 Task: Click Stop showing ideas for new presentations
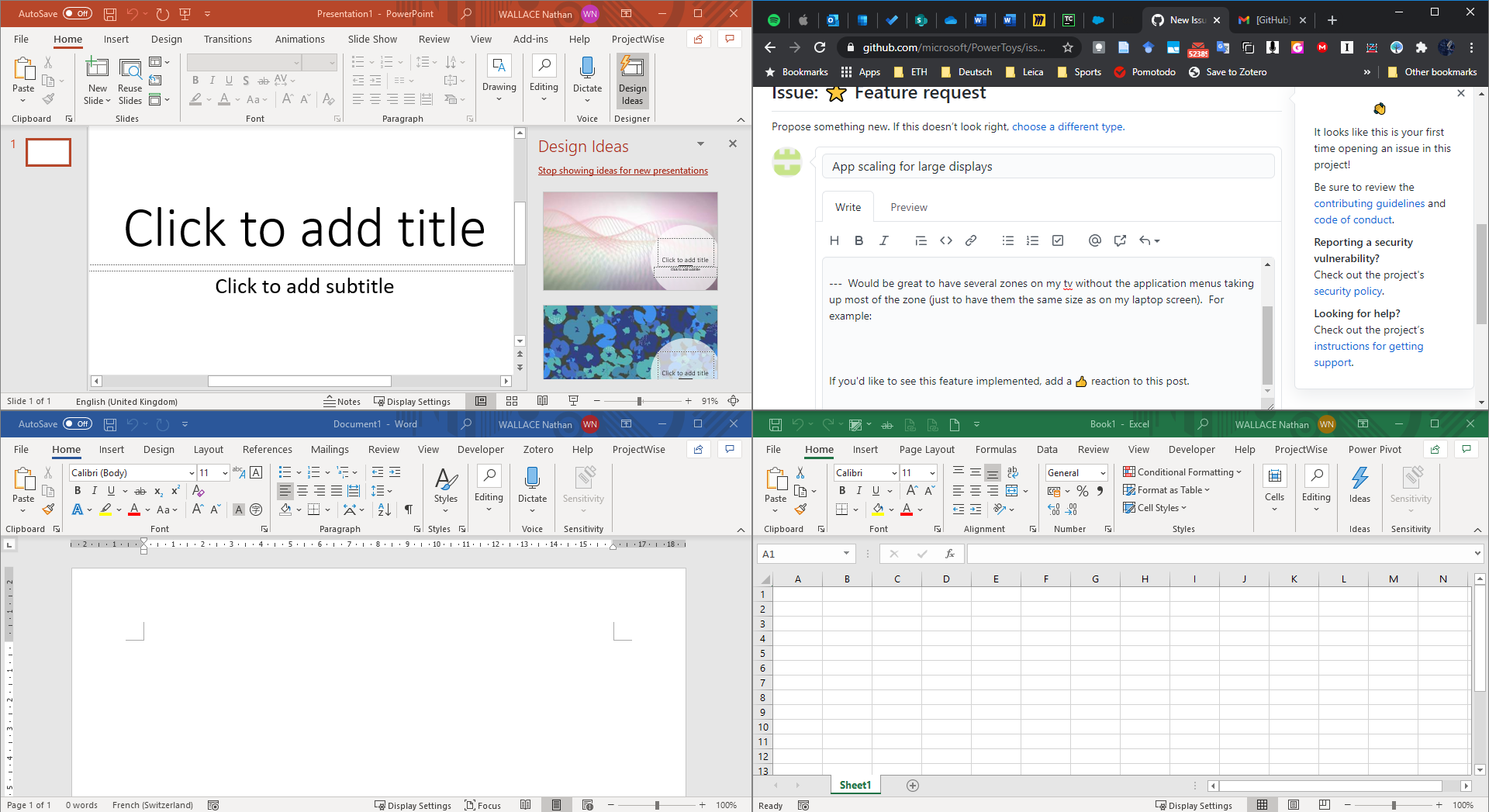point(623,170)
